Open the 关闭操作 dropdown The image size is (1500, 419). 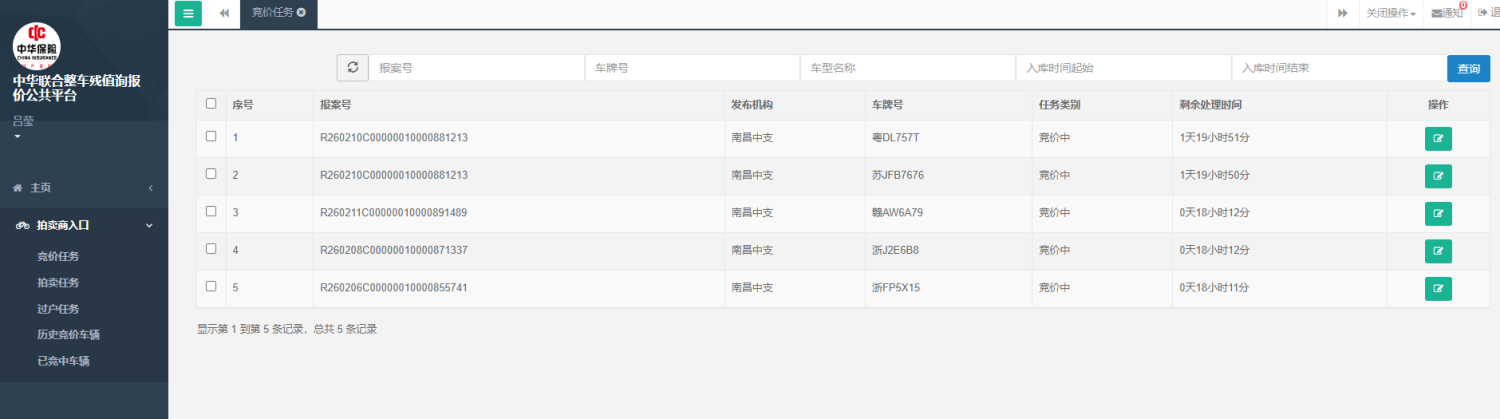[x=1390, y=13]
